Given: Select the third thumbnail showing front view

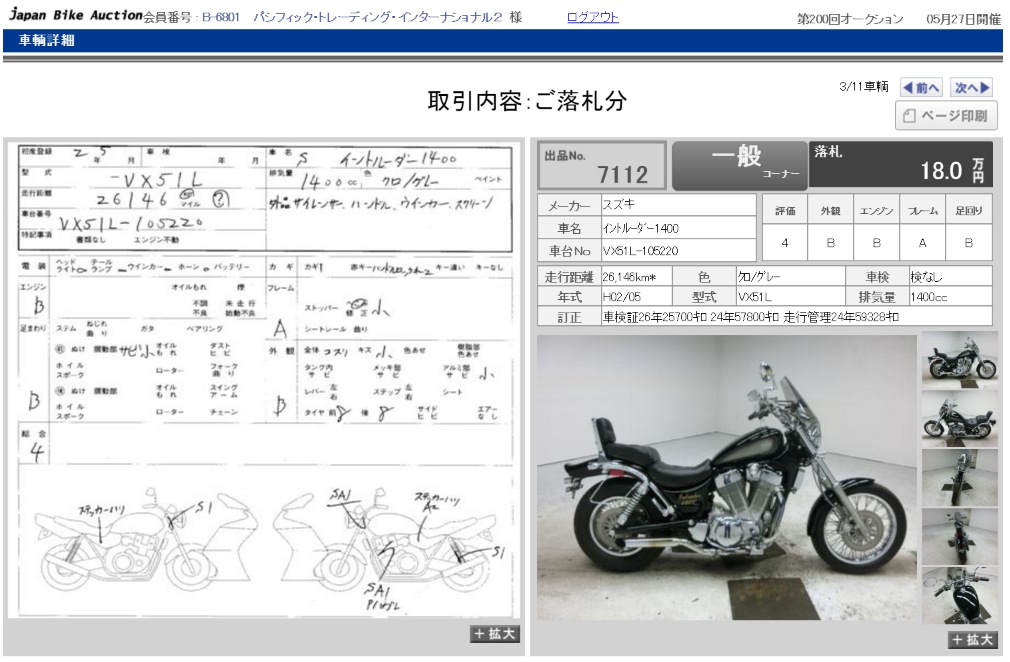Looking at the screenshot, I should coord(959,477).
